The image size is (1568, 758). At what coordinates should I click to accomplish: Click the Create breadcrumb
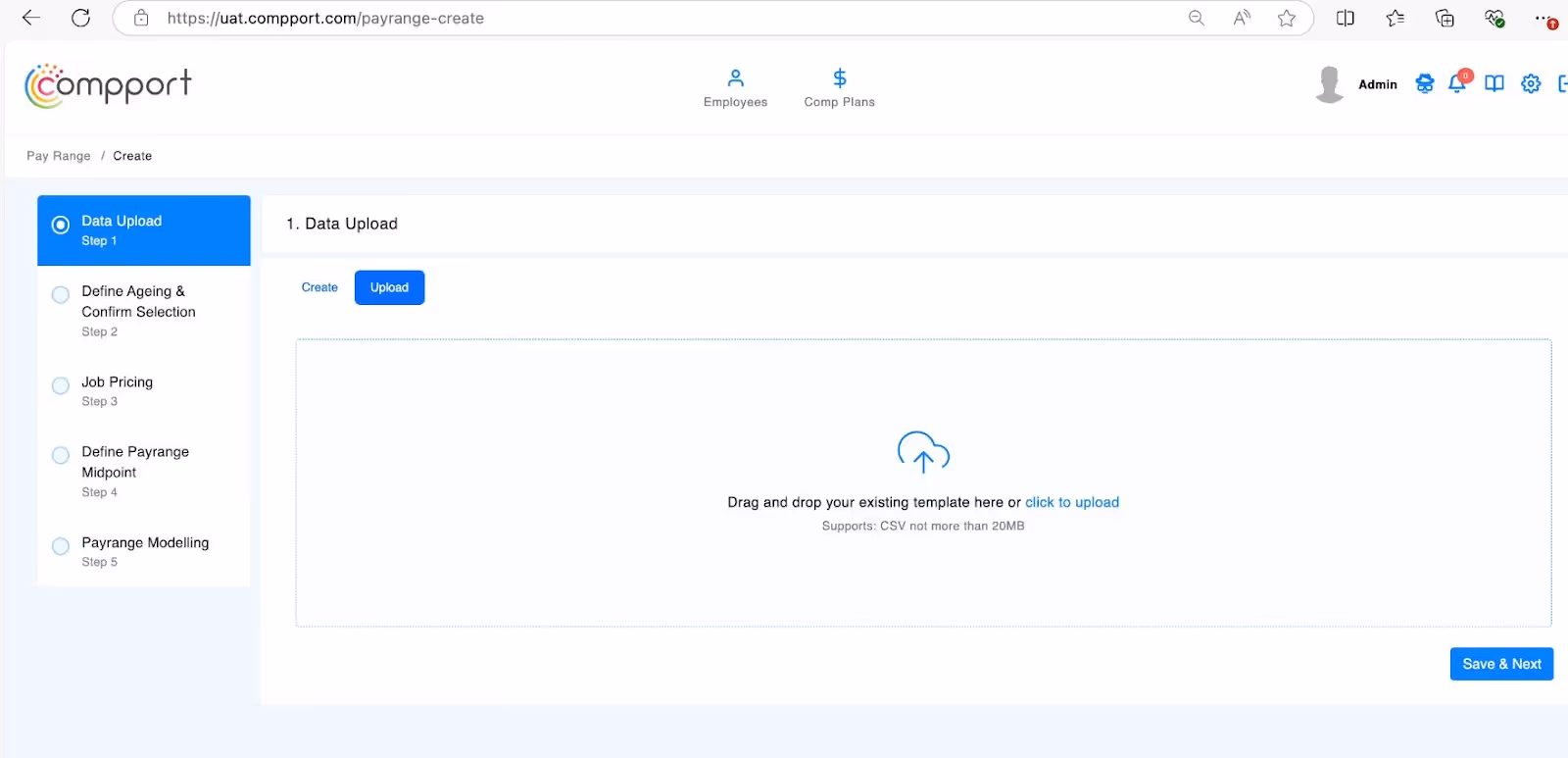coord(132,156)
